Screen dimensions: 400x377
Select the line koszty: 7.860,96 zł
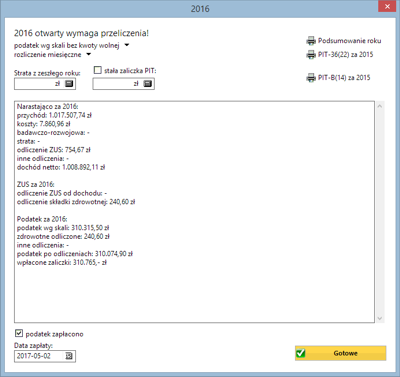44,124
